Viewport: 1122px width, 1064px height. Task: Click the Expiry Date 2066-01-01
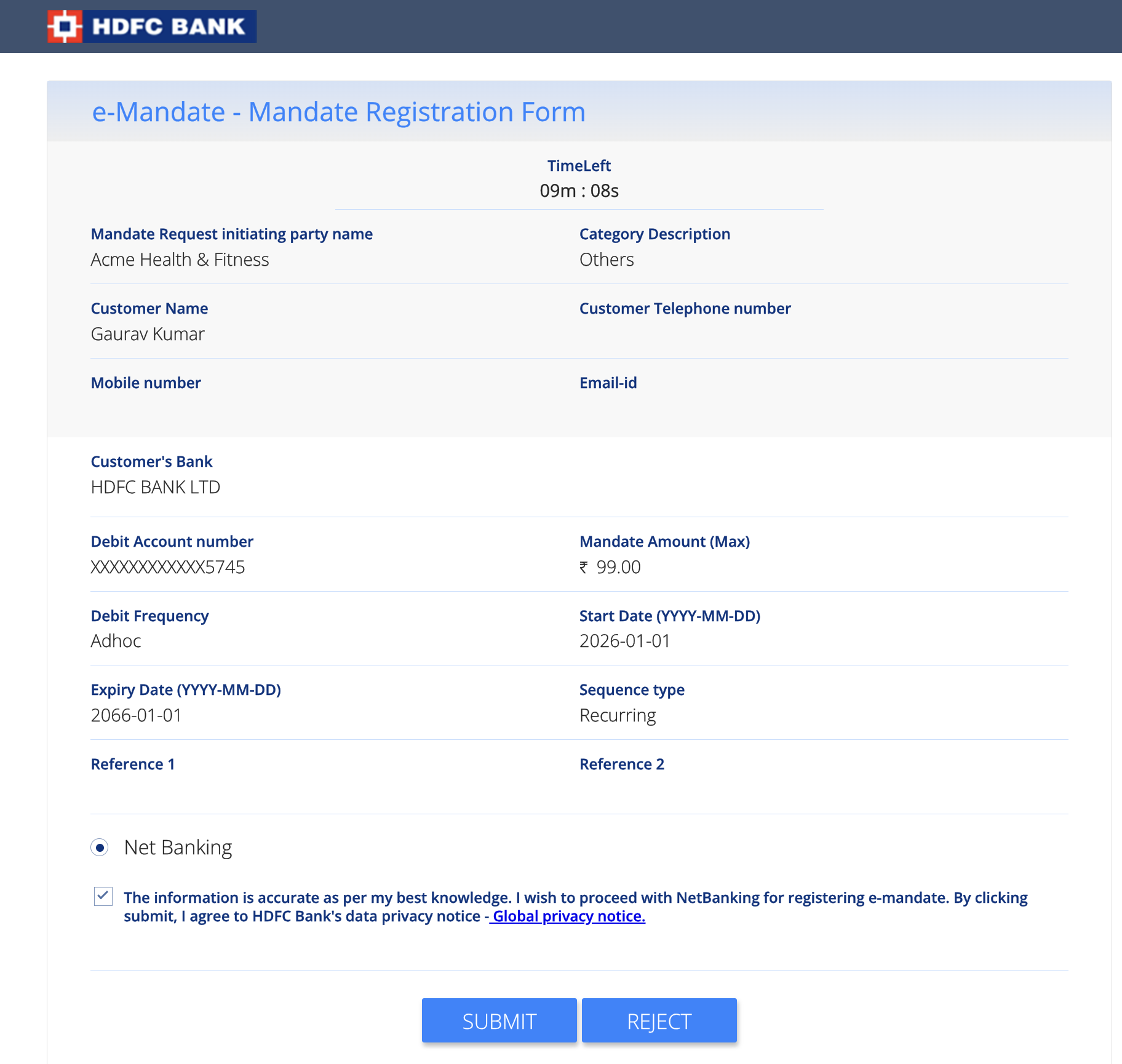click(x=136, y=715)
